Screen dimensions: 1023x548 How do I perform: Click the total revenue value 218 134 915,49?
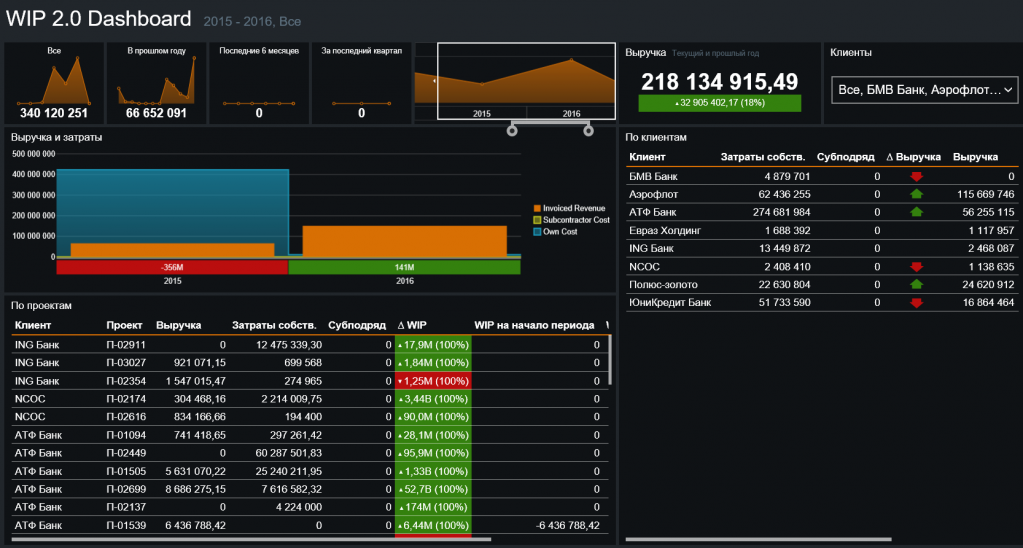pos(719,81)
